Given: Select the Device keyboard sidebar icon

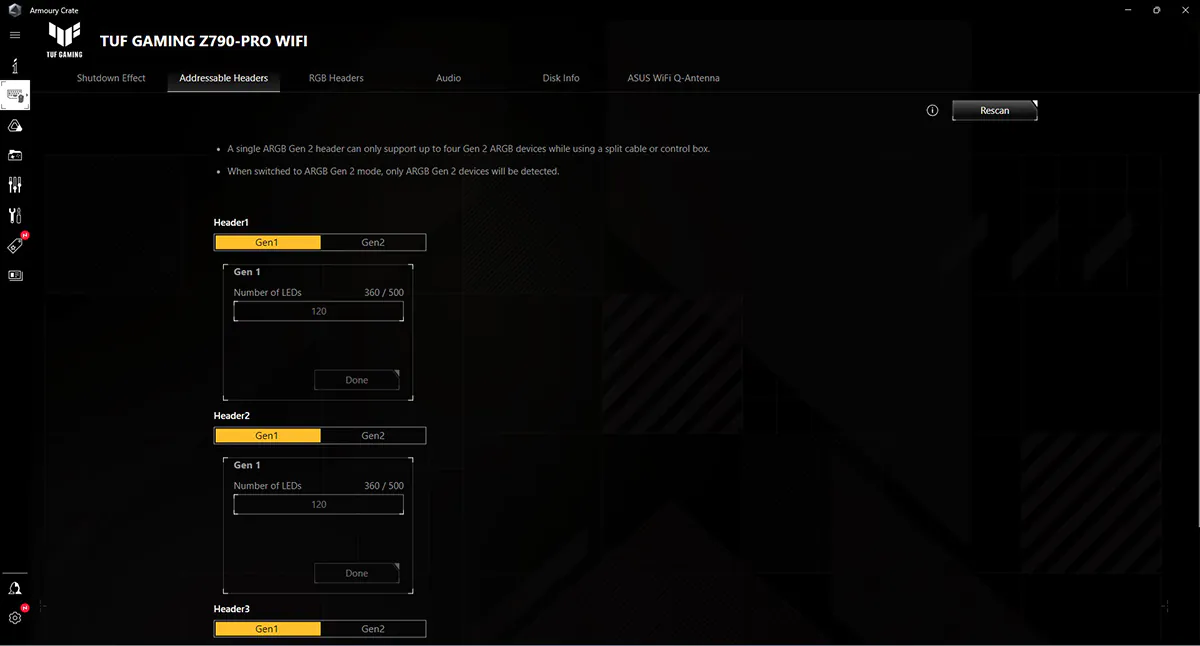Looking at the screenshot, I should (x=15, y=95).
